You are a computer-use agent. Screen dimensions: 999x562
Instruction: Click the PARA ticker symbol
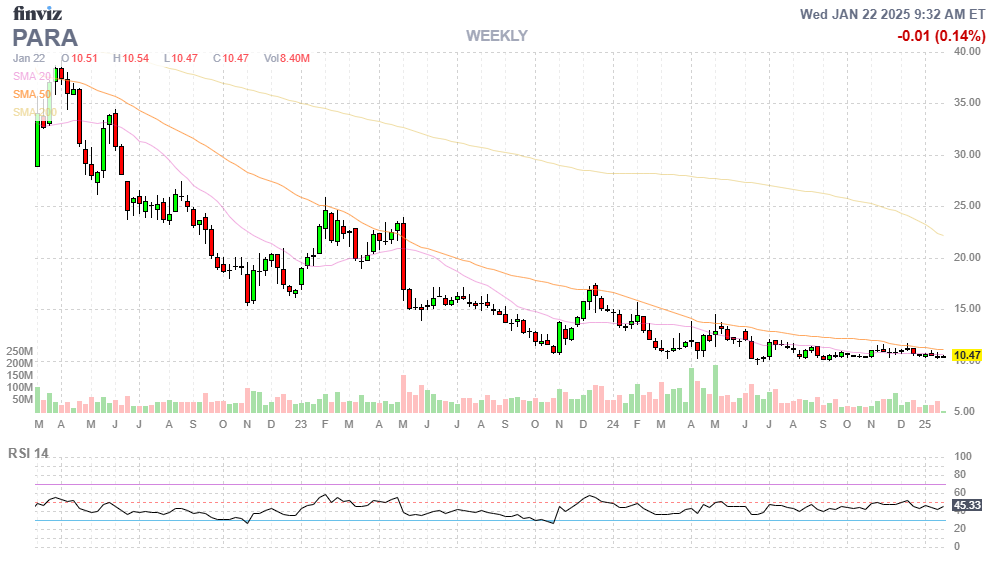click(45, 37)
